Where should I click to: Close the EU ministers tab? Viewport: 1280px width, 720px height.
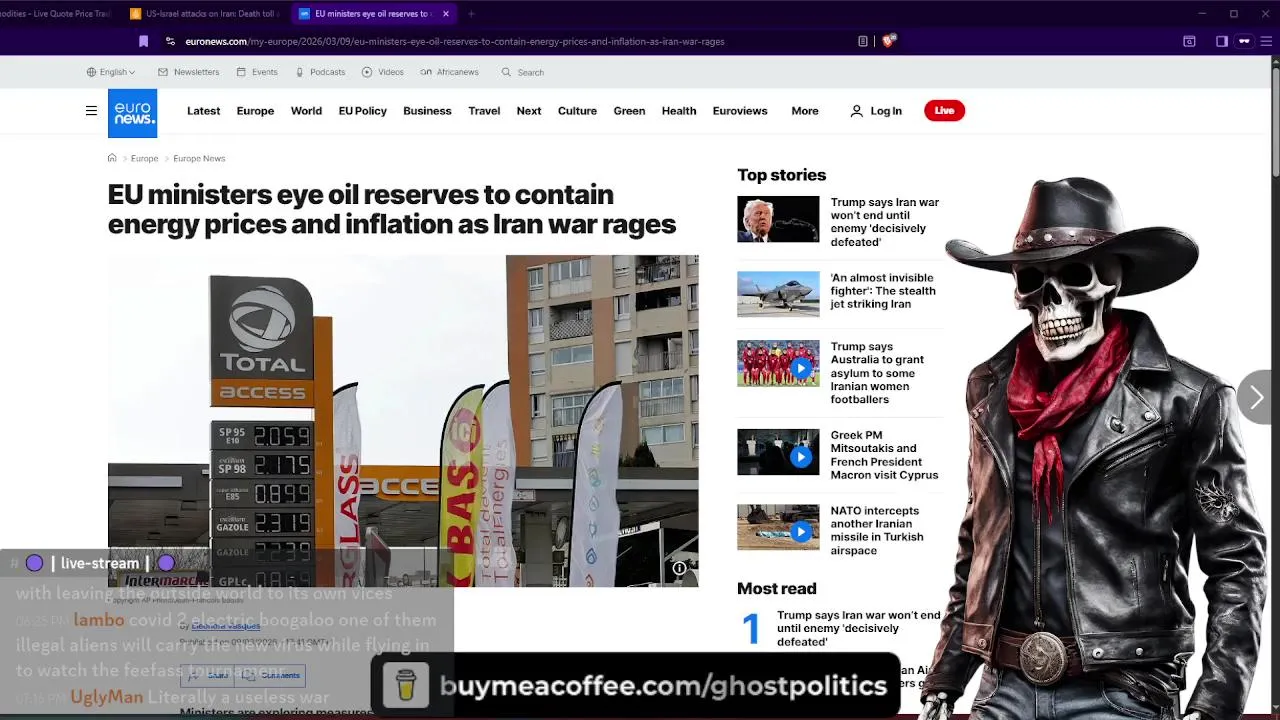445,14
